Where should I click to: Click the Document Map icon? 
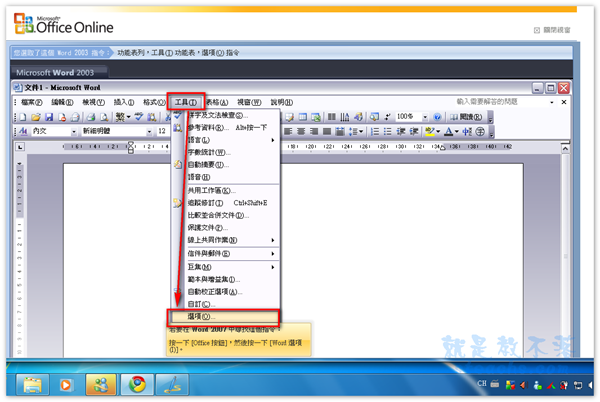click(374, 117)
